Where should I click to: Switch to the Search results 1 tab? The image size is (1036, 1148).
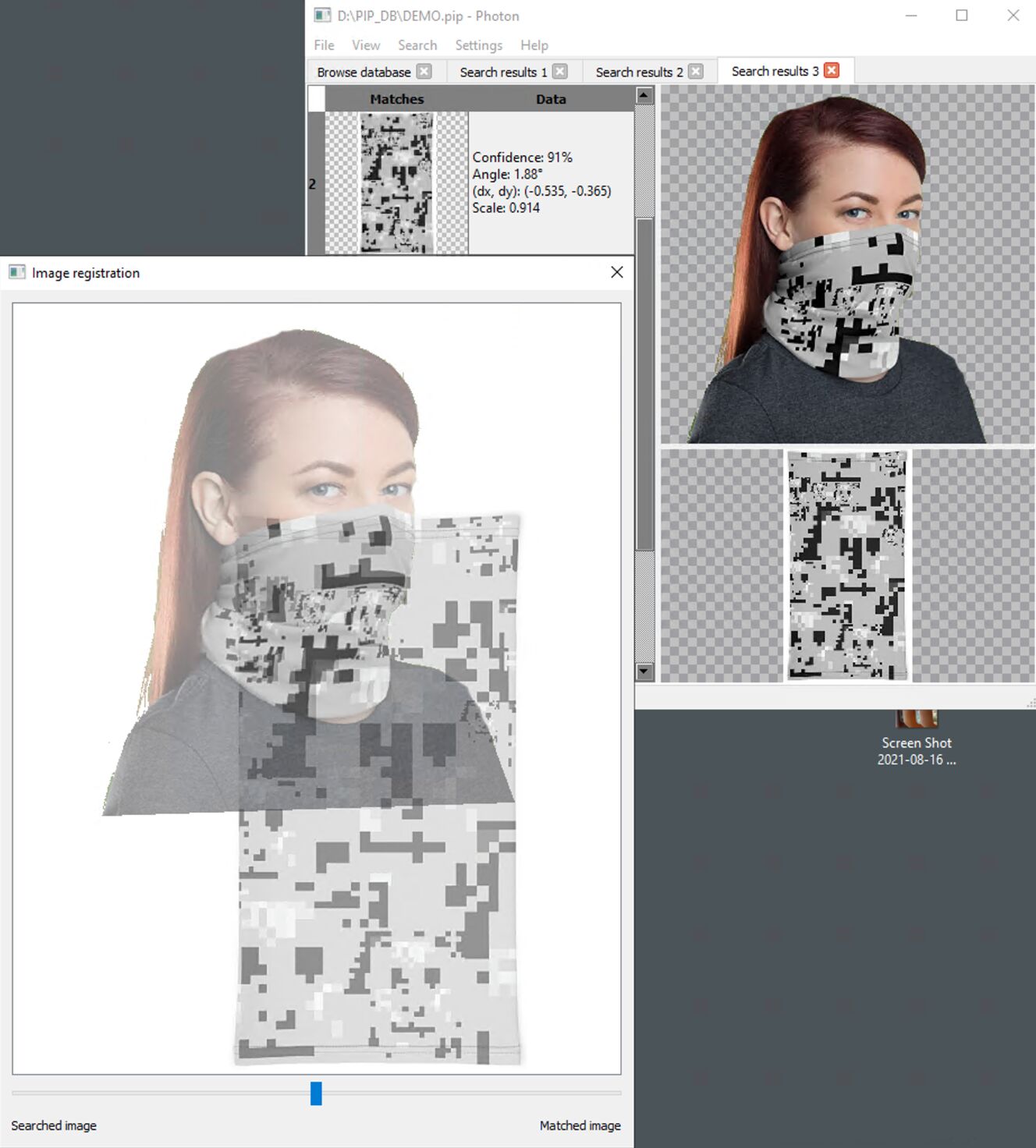[503, 72]
